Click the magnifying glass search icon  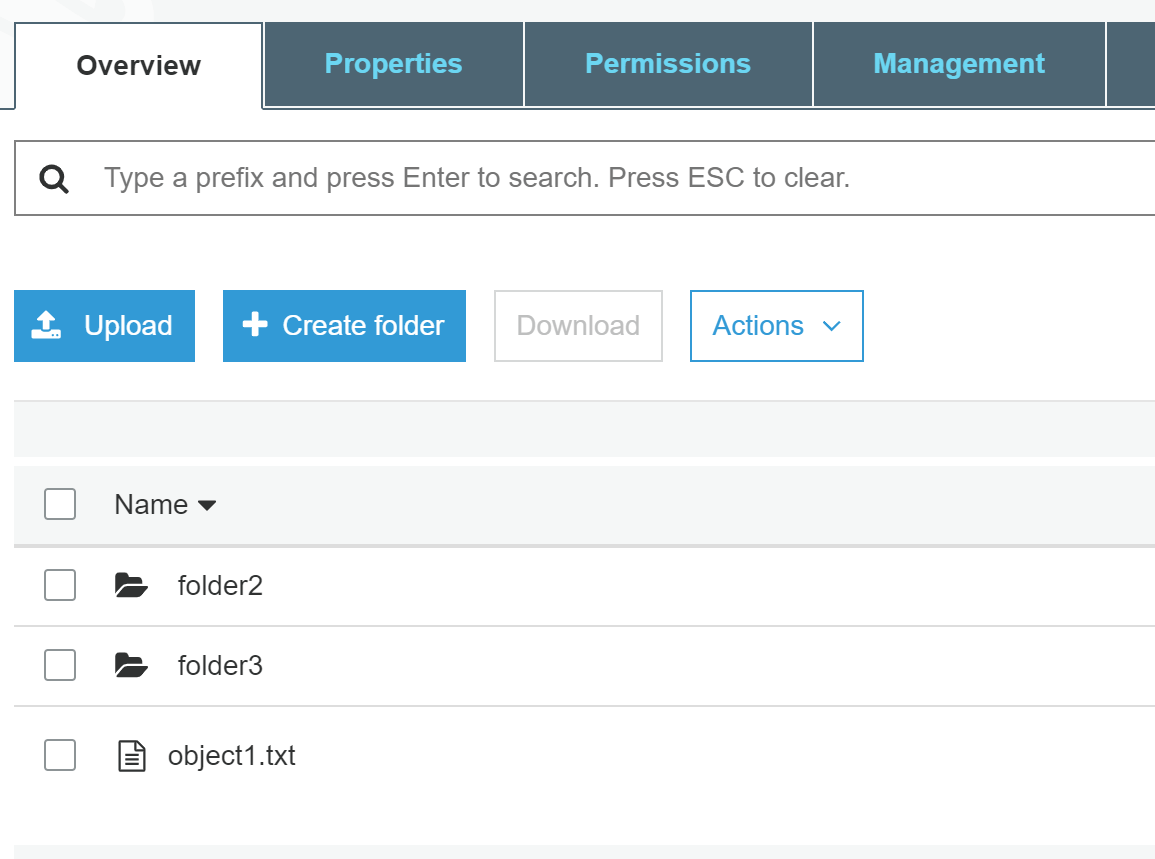pos(54,178)
